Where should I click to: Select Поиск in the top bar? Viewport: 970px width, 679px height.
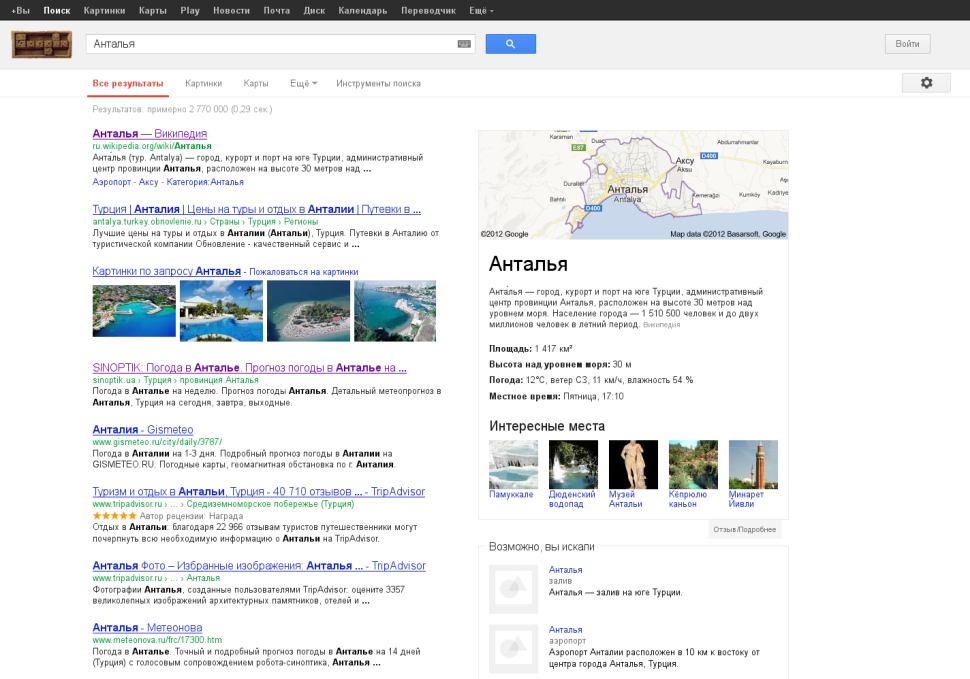[57, 11]
